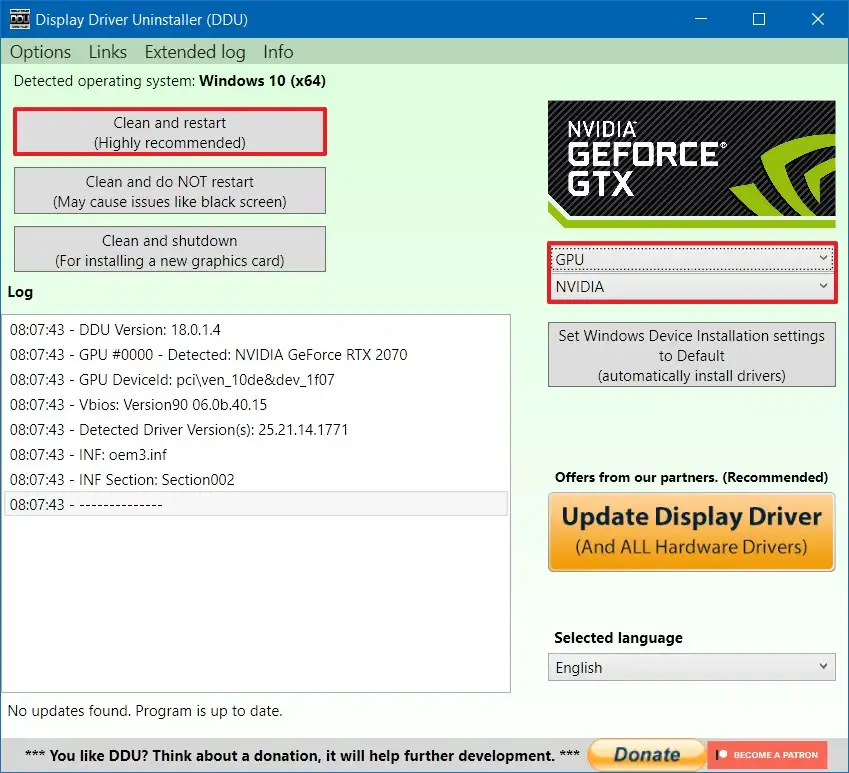The width and height of the screenshot is (849, 773).
Task: Click the NVIDIA GeForce GTX banner image
Action: pyautogui.click(x=691, y=162)
